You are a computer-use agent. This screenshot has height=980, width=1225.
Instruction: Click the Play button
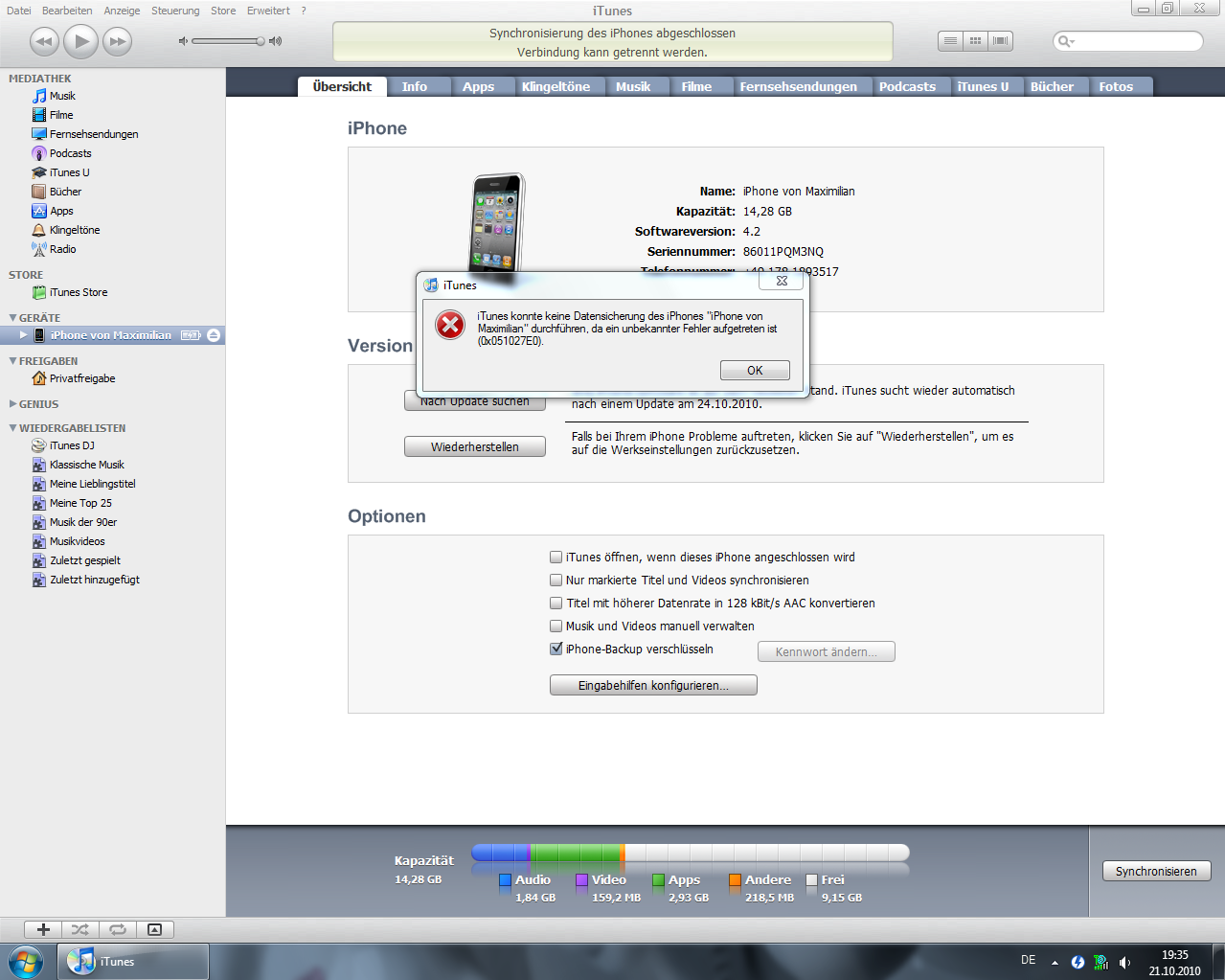click(x=81, y=41)
